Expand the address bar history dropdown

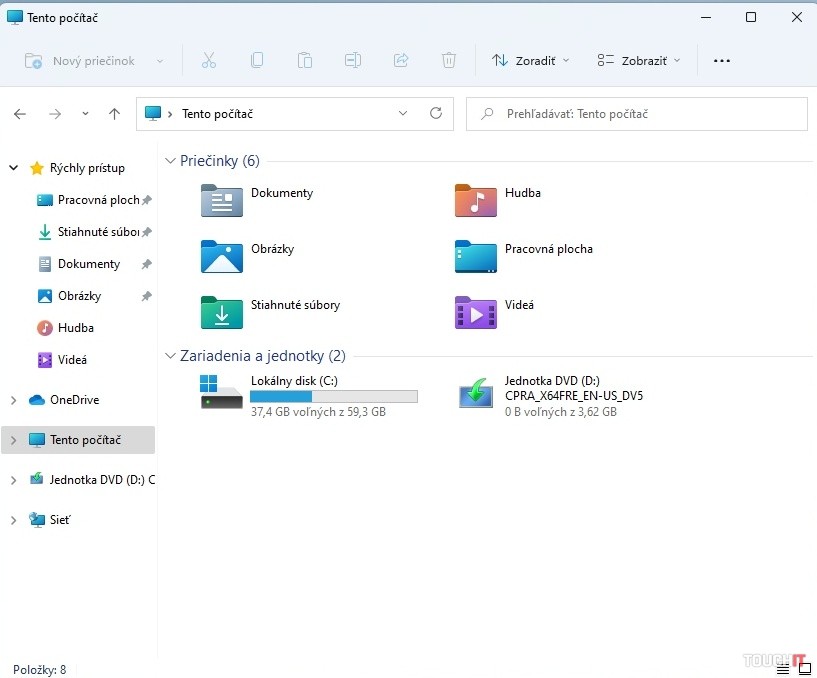(x=403, y=114)
